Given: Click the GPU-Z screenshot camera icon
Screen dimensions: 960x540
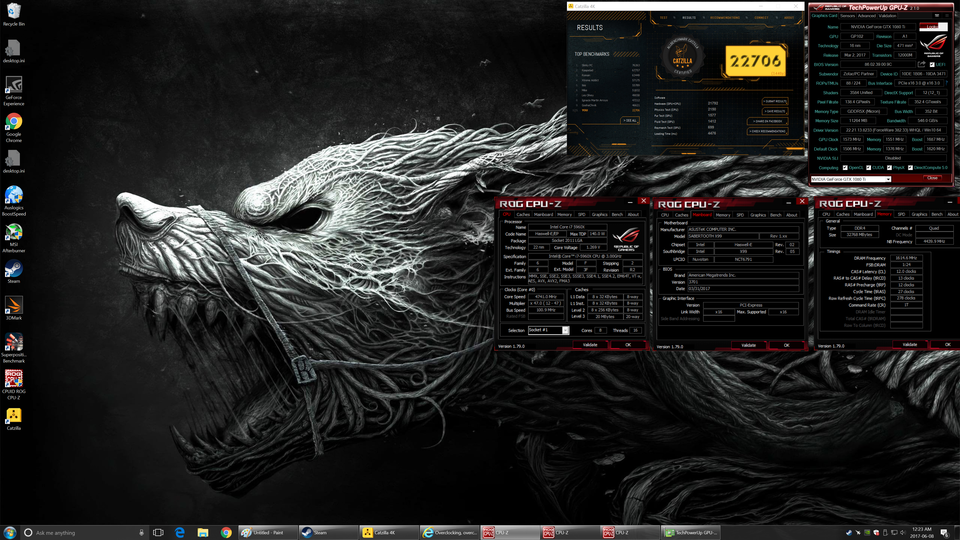Looking at the screenshot, I should [937, 15].
